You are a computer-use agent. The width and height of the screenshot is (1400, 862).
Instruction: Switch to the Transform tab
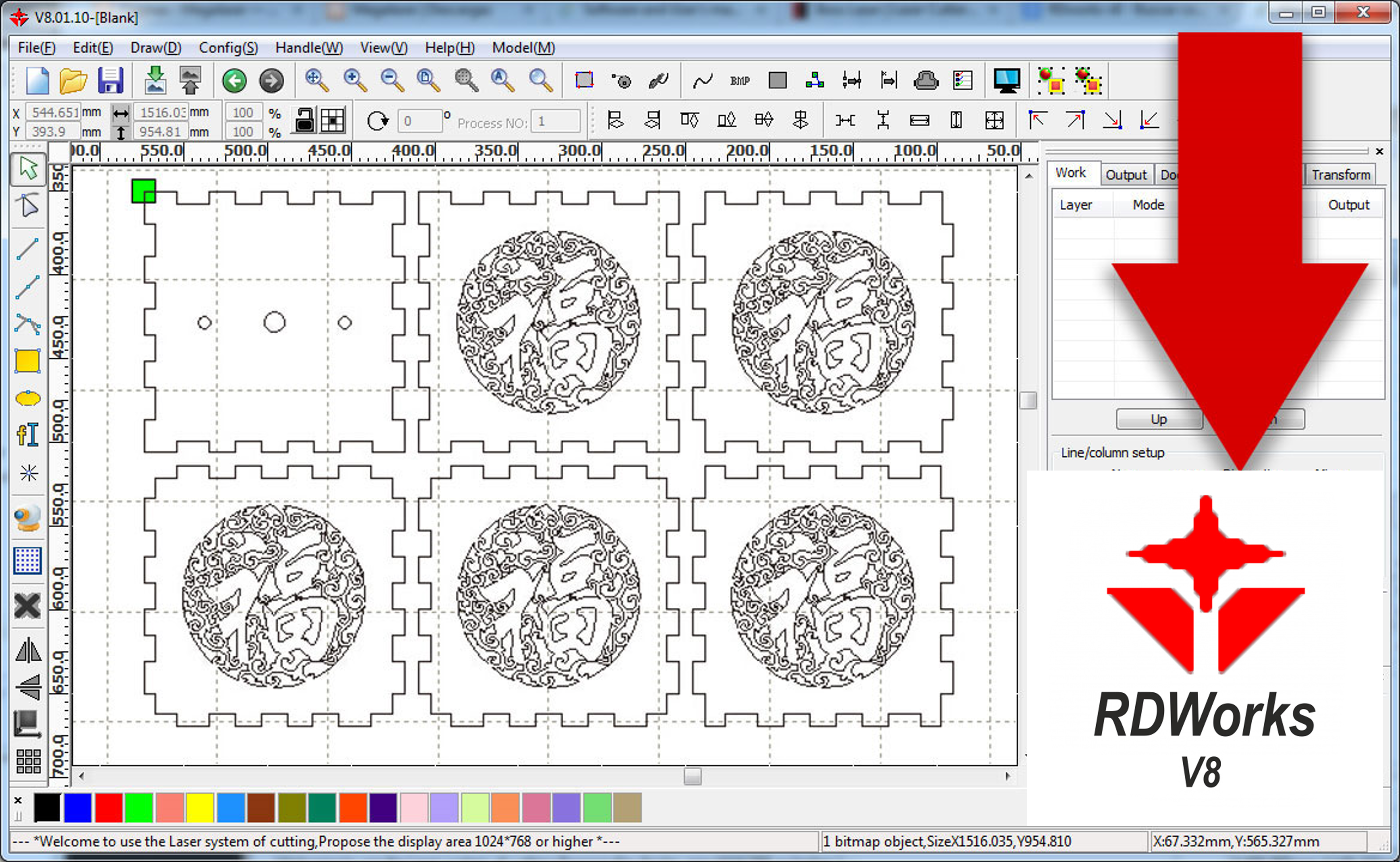coord(1340,175)
